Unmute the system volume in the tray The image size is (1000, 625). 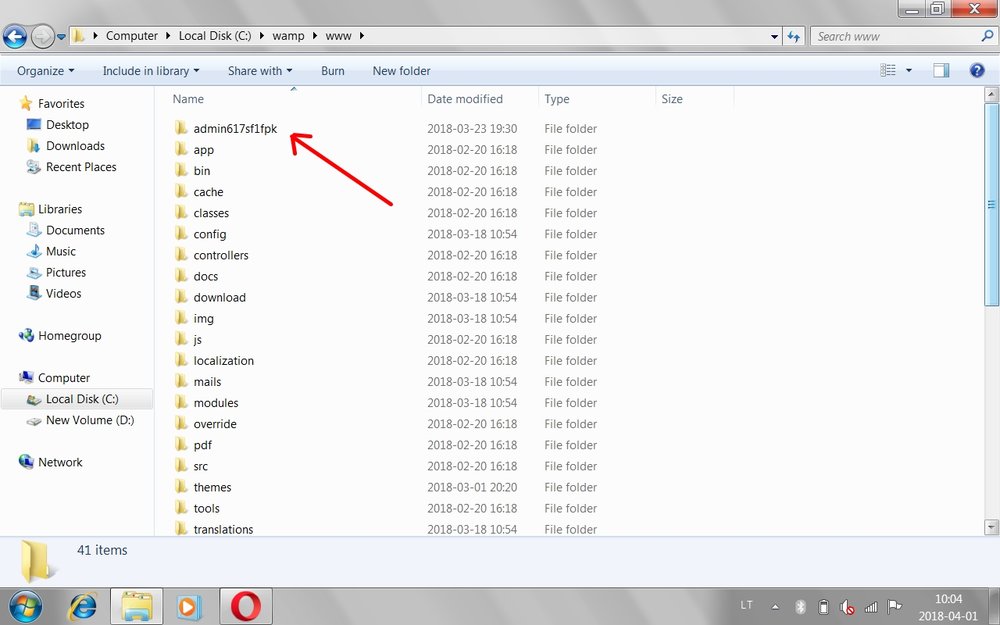click(847, 606)
